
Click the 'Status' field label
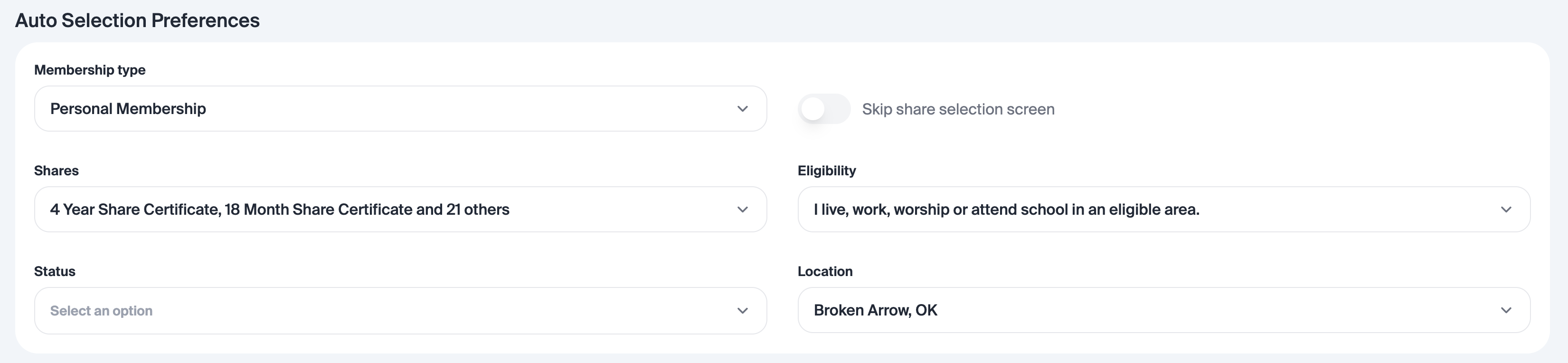pyautogui.click(x=54, y=272)
